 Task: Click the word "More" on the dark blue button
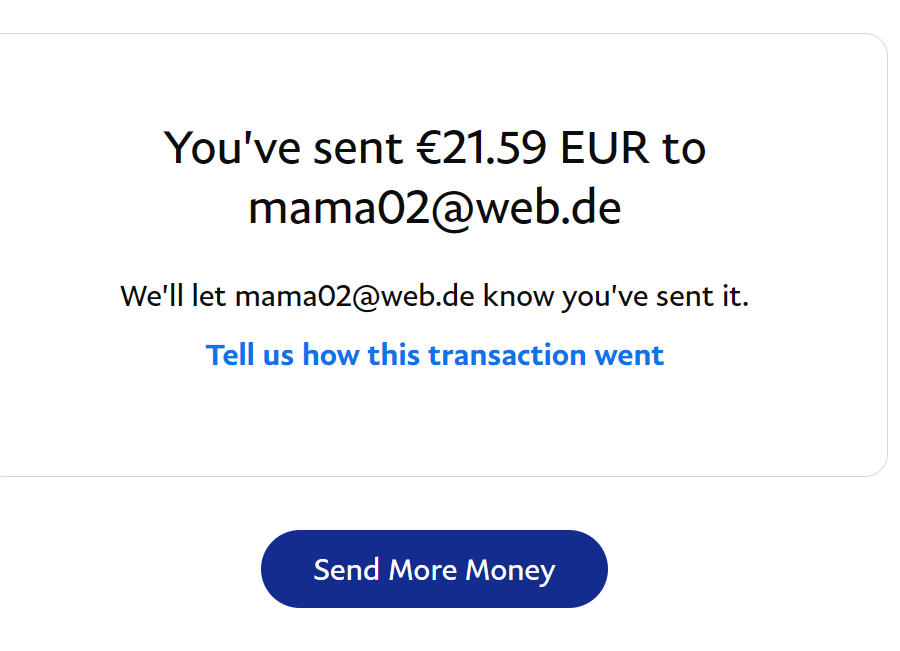(422, 570)
